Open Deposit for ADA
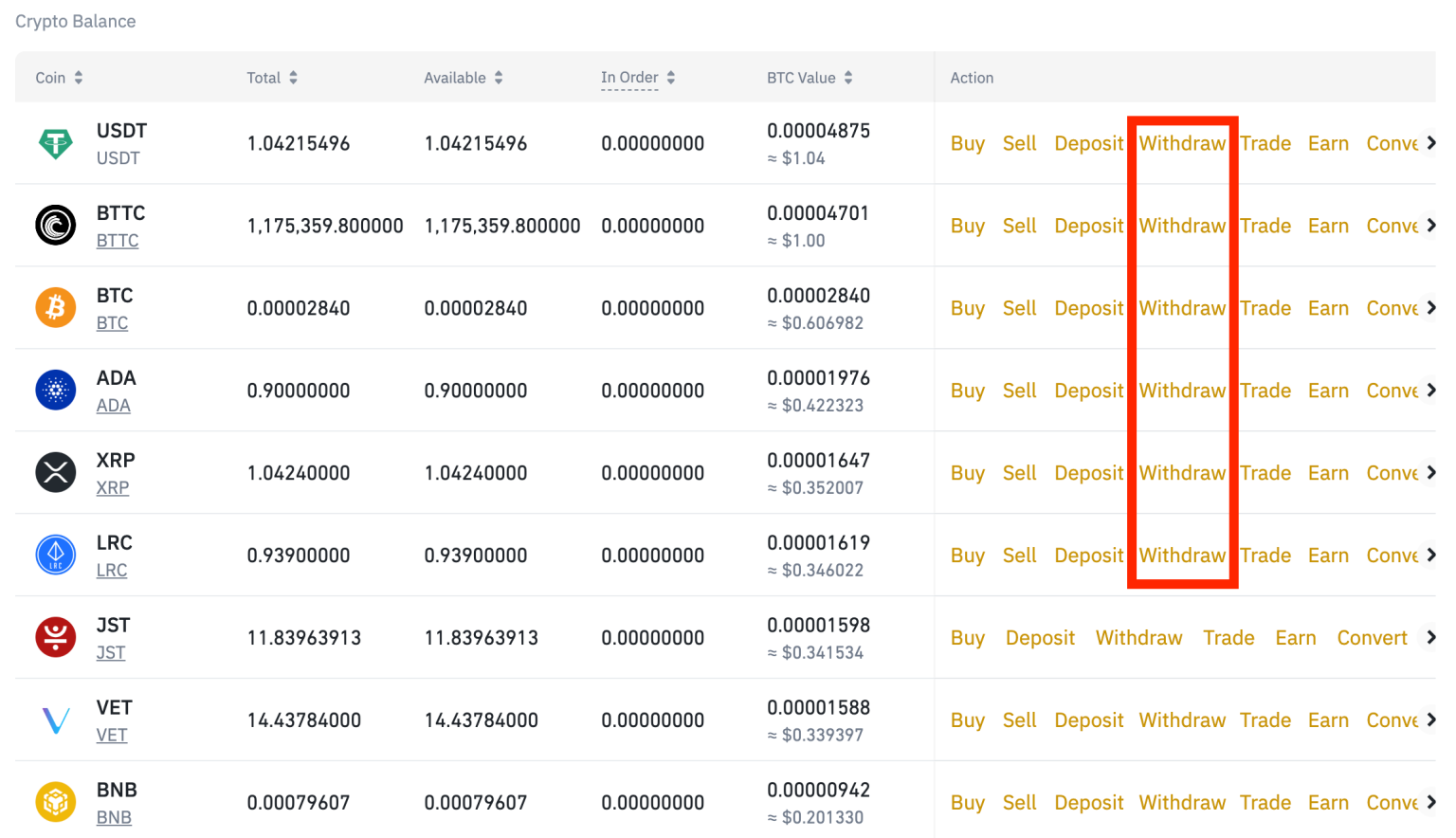 1088,391
